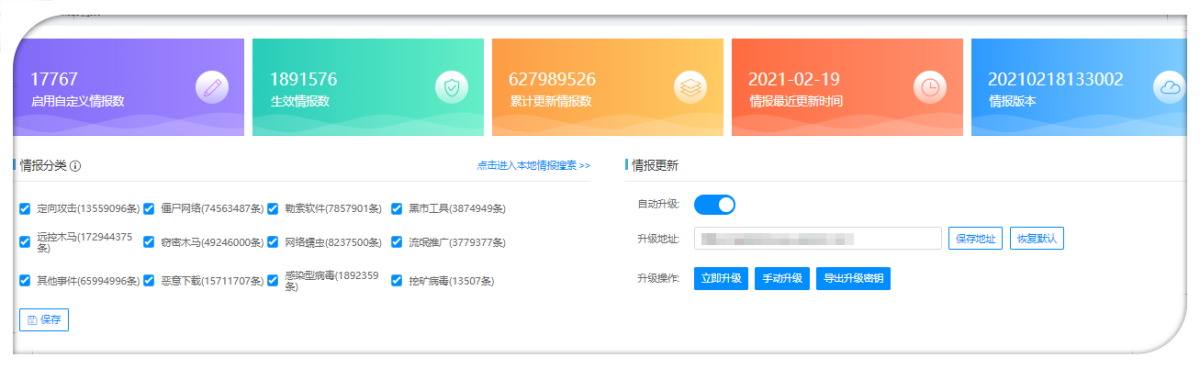Screen dimensions: 1200x369
Task: Click the value 627989526
Action: point(552,79)
